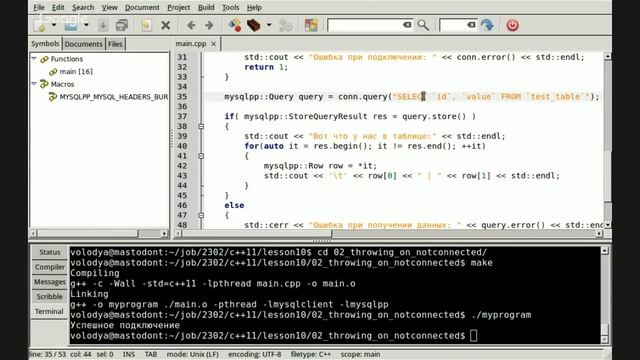Open the Messages tab in bottom panel

49,282
